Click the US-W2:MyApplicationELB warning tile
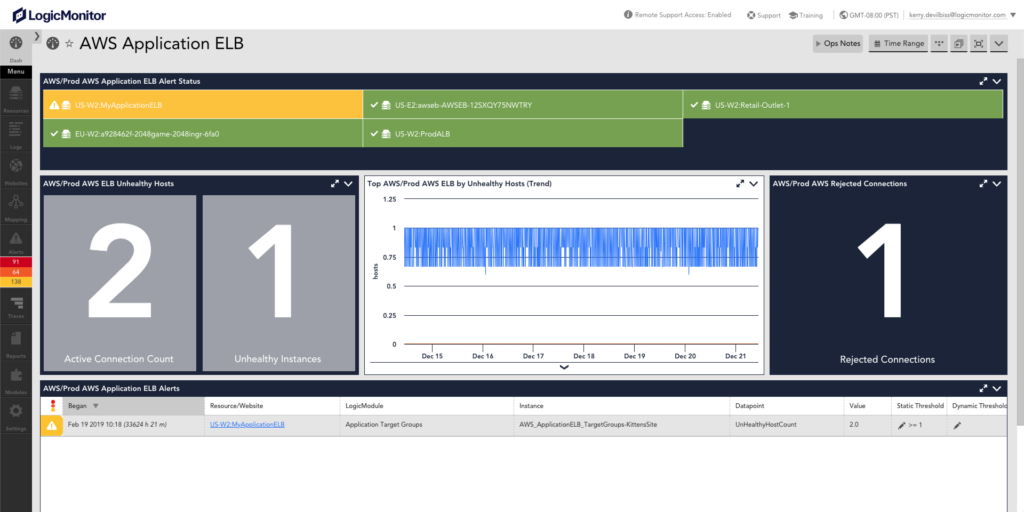The image size is (1024, 512). [202, 104]
